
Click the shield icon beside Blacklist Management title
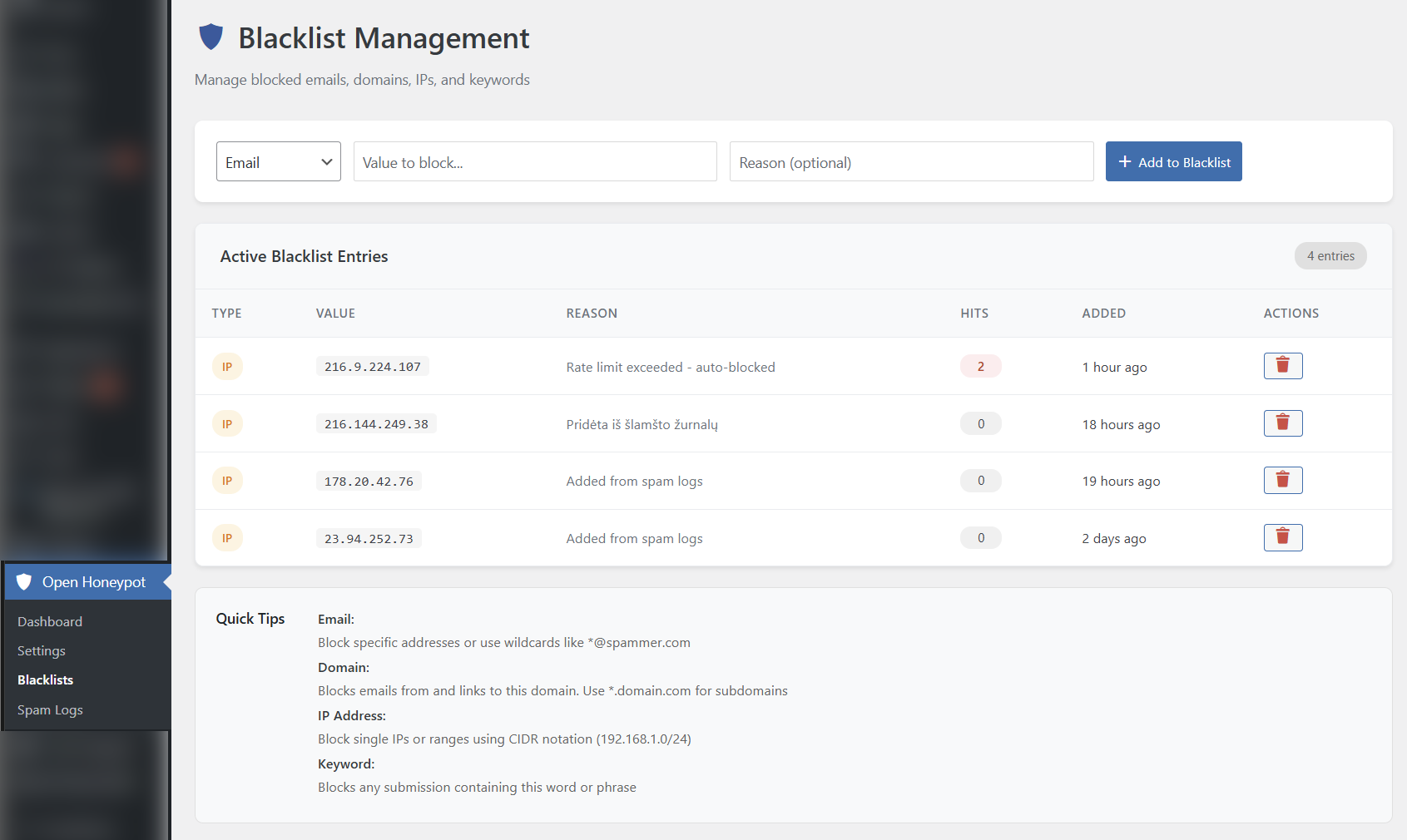pos(211,37)
